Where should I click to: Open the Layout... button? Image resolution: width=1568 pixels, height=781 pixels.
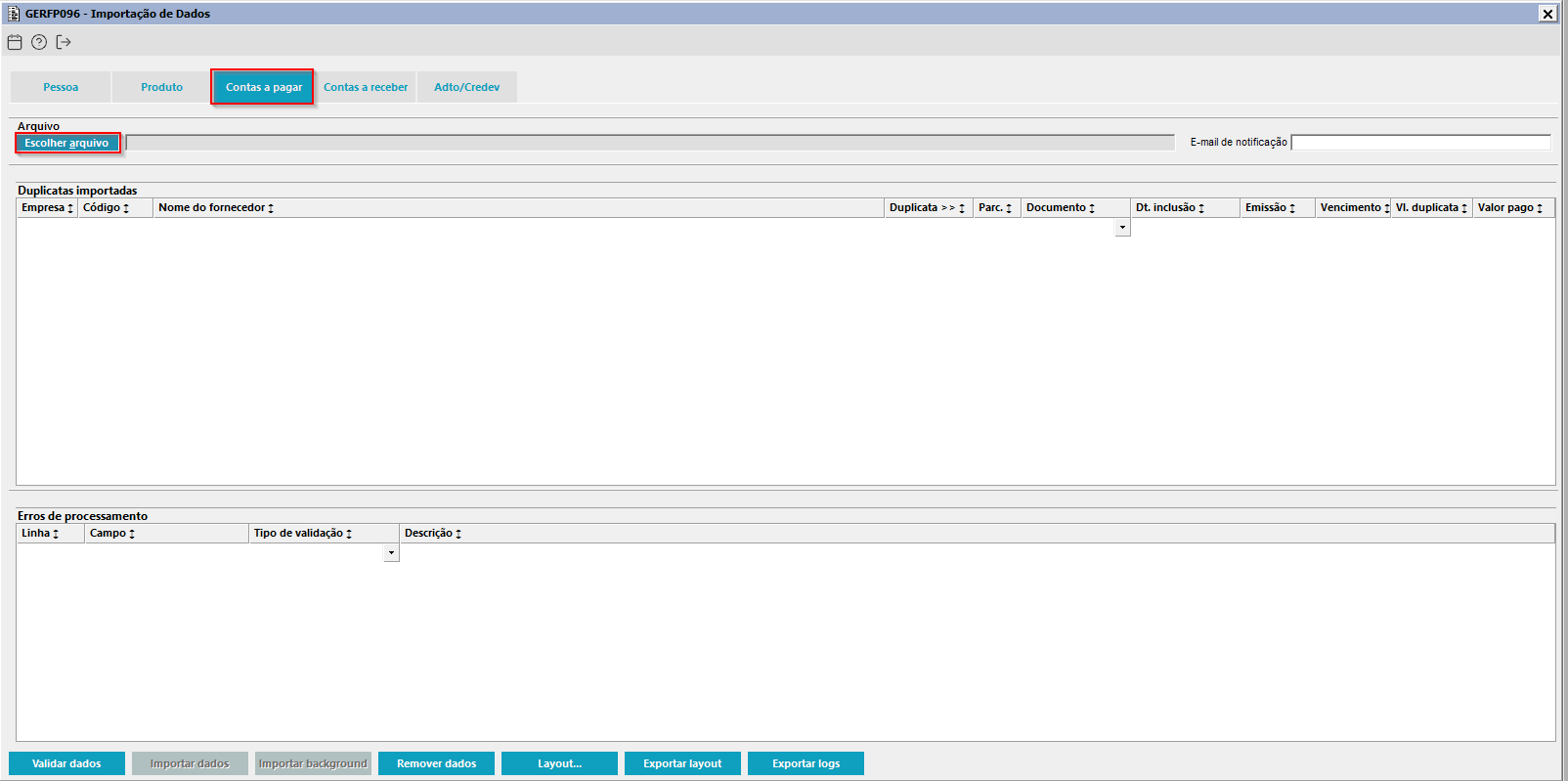click(559, 763)
